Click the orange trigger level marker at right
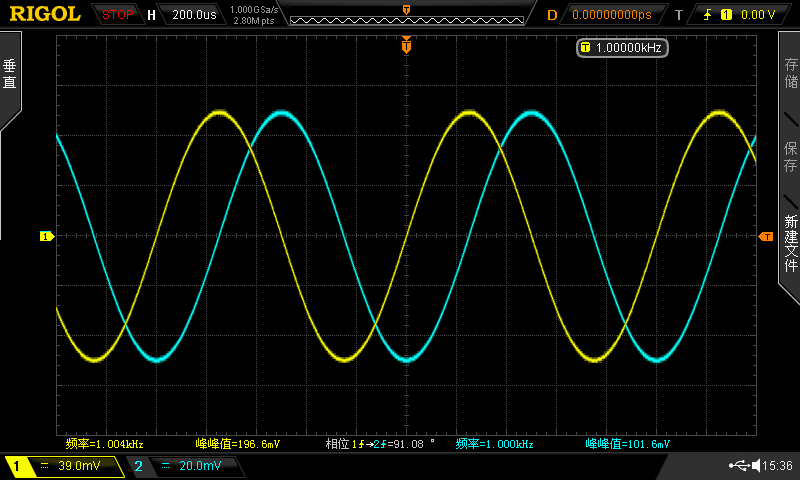 [766, 236]
